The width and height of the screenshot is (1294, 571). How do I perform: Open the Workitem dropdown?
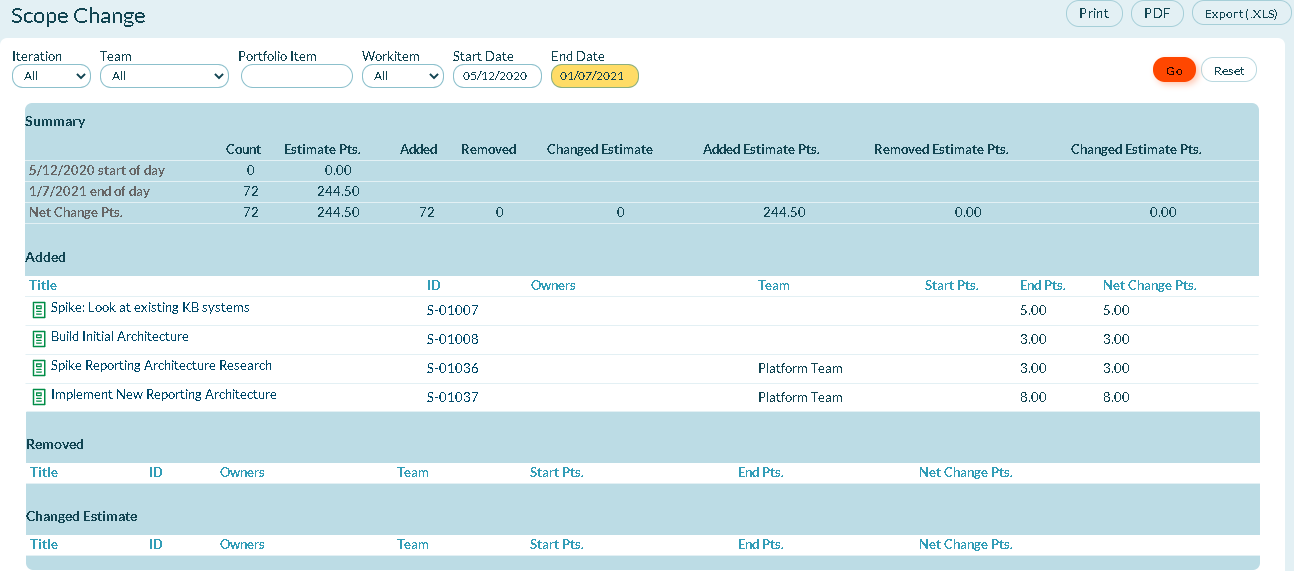pos(403,76)
